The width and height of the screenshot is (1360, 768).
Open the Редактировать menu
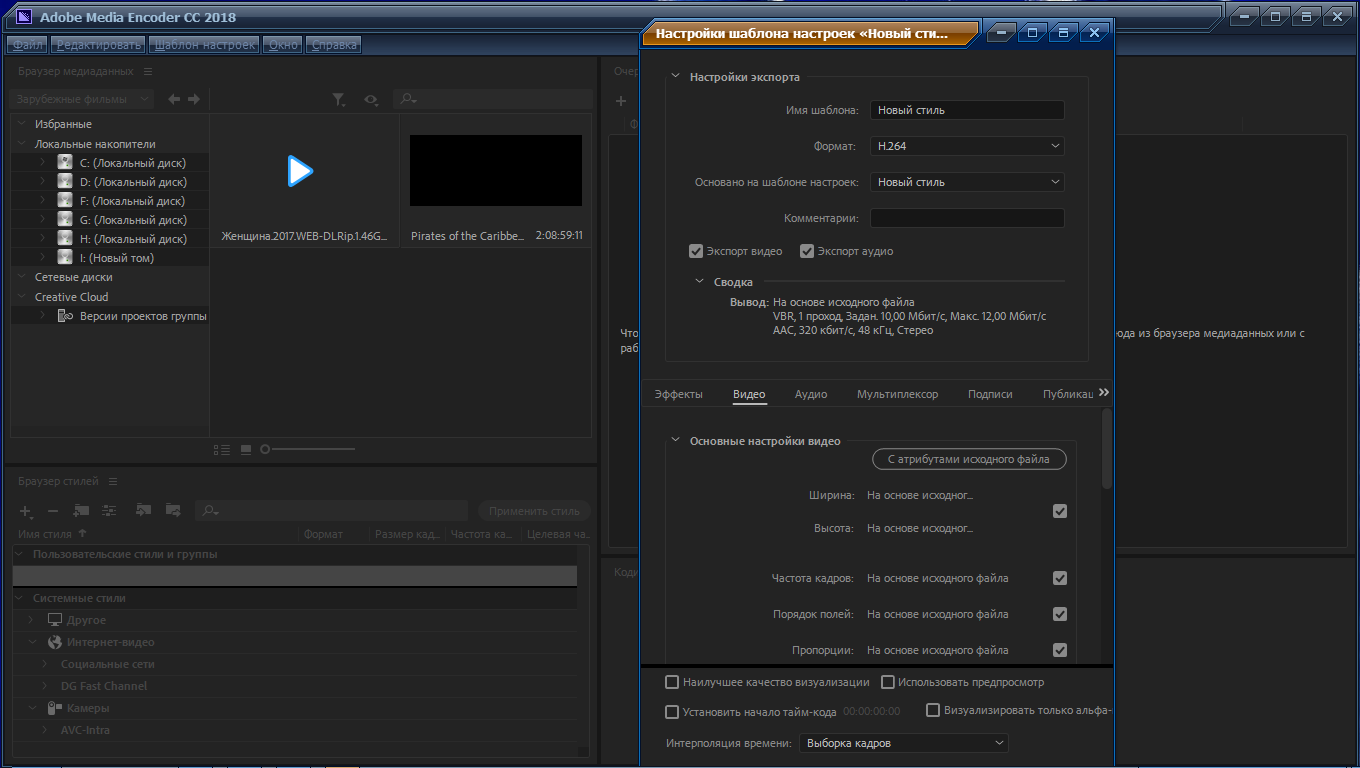pyautogui.click(x=98, y=45)
